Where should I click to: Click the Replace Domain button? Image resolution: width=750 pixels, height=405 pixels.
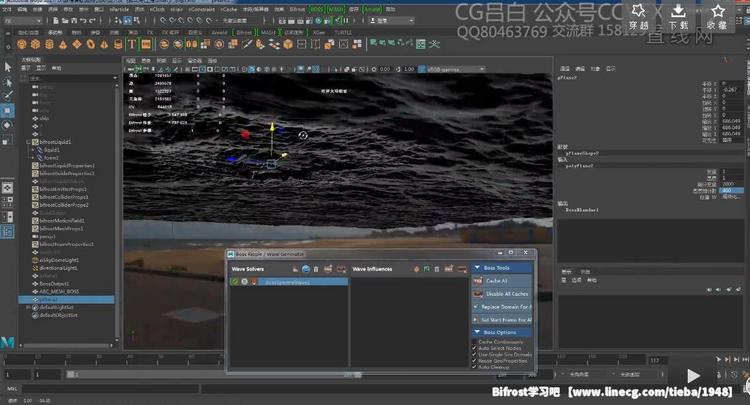point(502,306)
